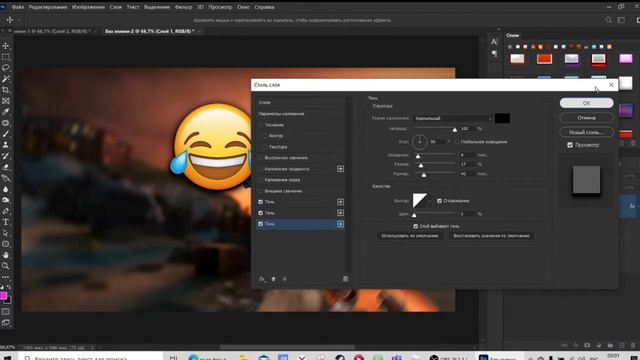Open the Файл menu

point(18,7)
